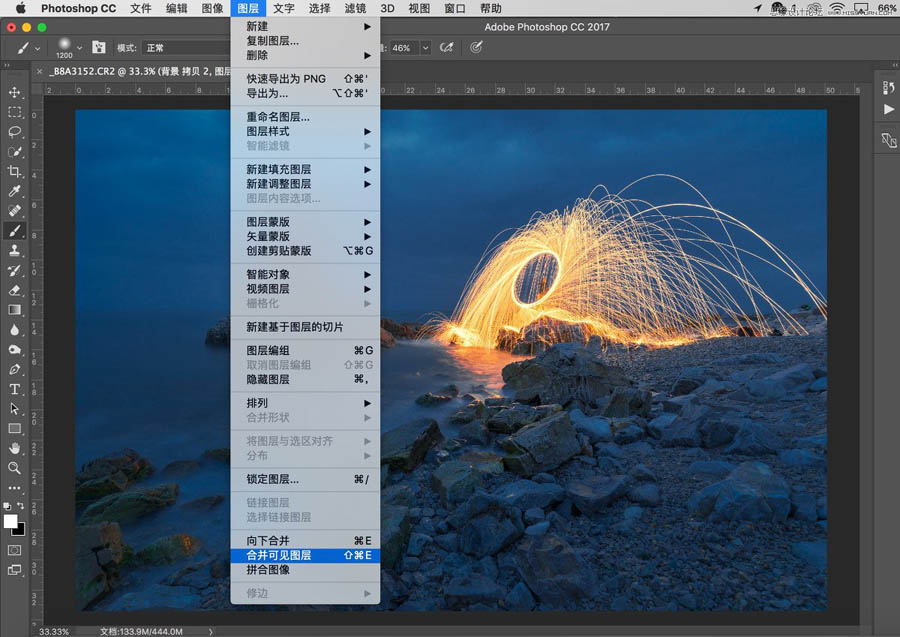Select the Clone Stamp tool
Image resolution: width=900 pixels, height=637 pixels.
(15, 252)
